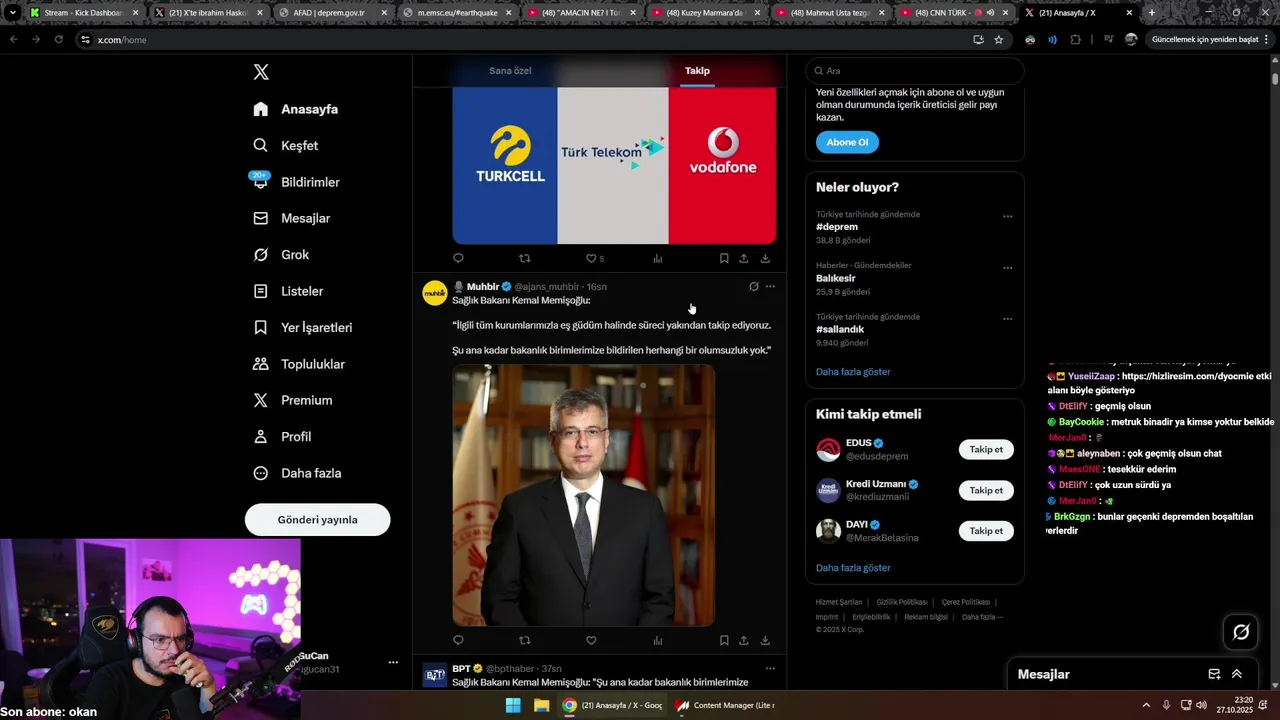
Task: Open account menu dots near profile
Action: pos(393,662)
